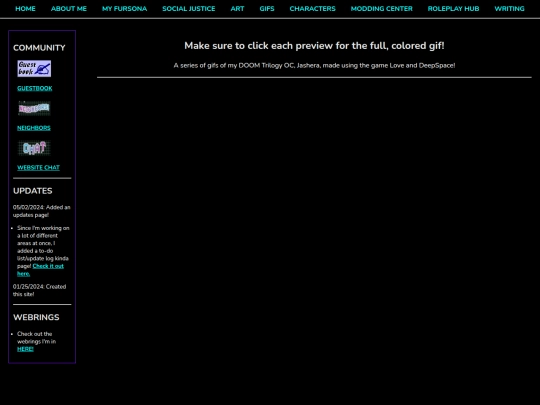540x405 pixels.
Task: Open the ART page
Action: [x=237, y=9]
